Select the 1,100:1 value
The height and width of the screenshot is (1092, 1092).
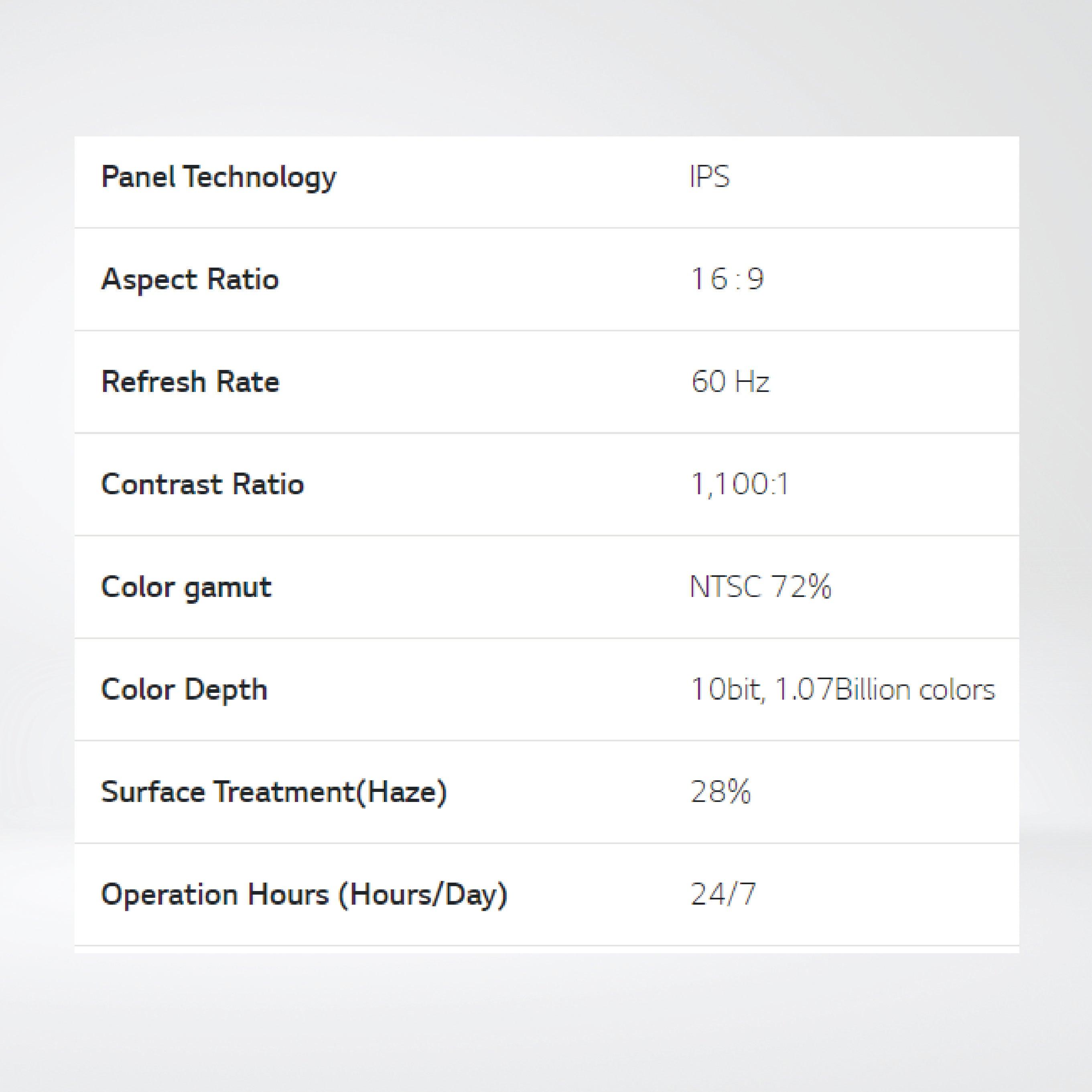739,484
